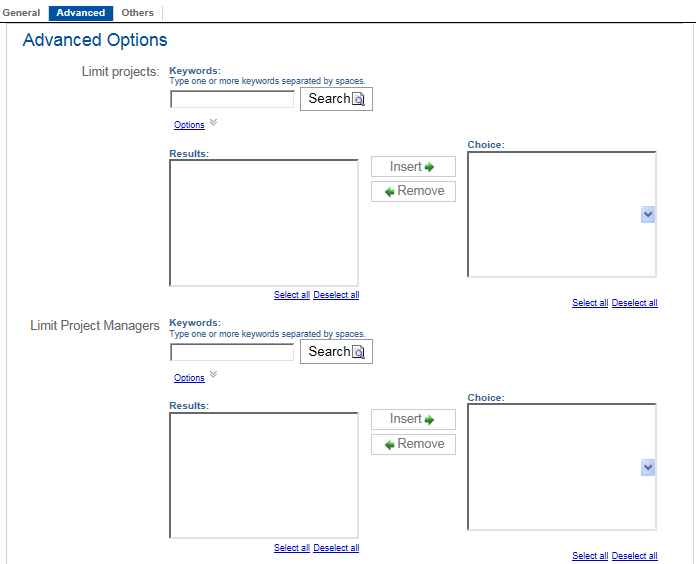Open dropdown arrow in Project Managers Choice box
The image size is (696, 564).
(x=648, y=467)
